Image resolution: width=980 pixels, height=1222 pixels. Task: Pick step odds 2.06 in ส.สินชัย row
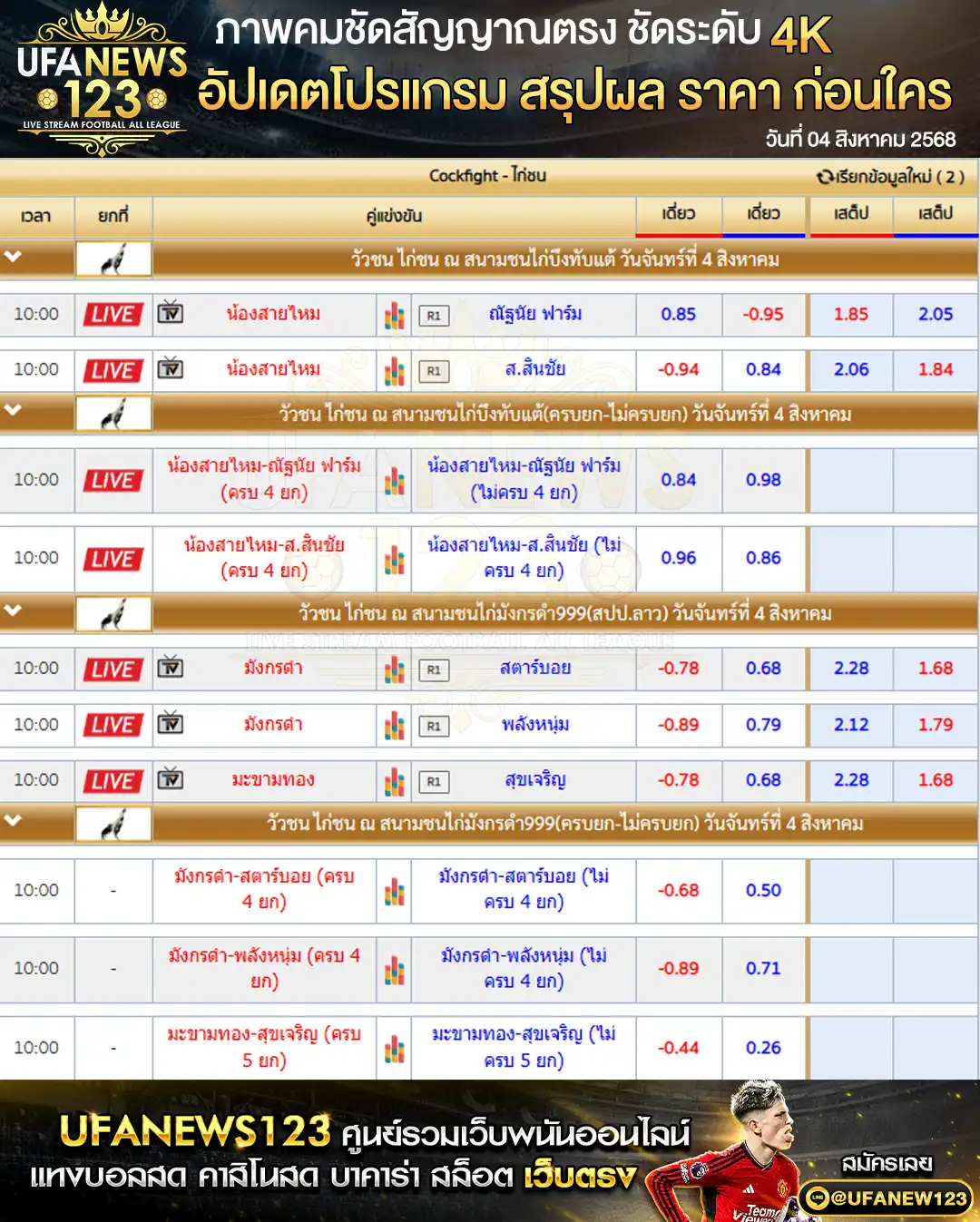pos(851,369)
